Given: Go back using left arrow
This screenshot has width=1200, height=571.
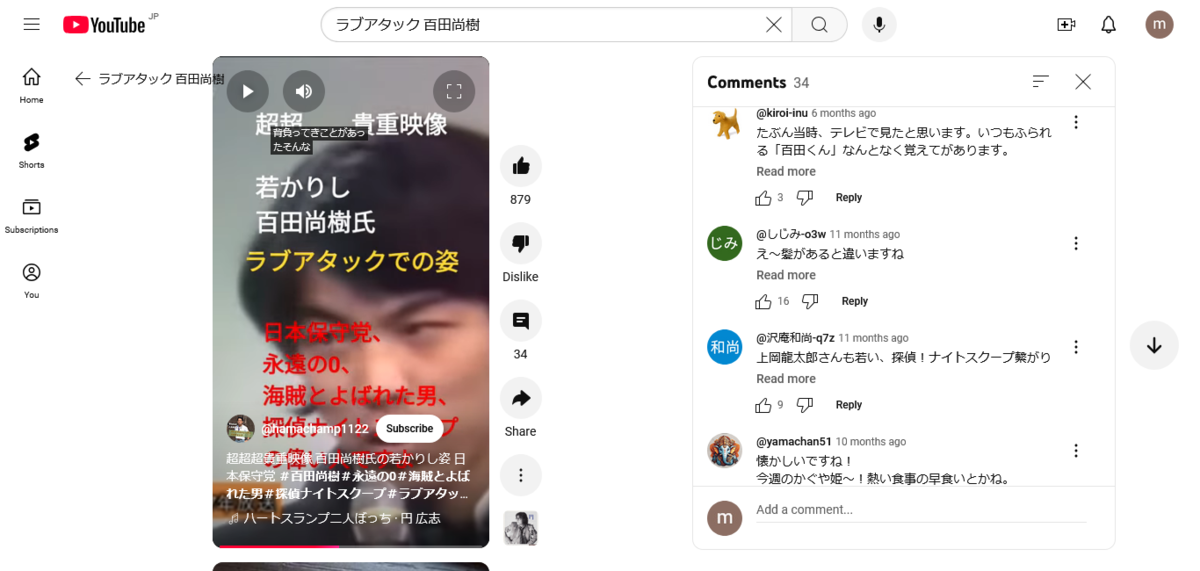Looking at the screenshot, I should click(83, 79).
